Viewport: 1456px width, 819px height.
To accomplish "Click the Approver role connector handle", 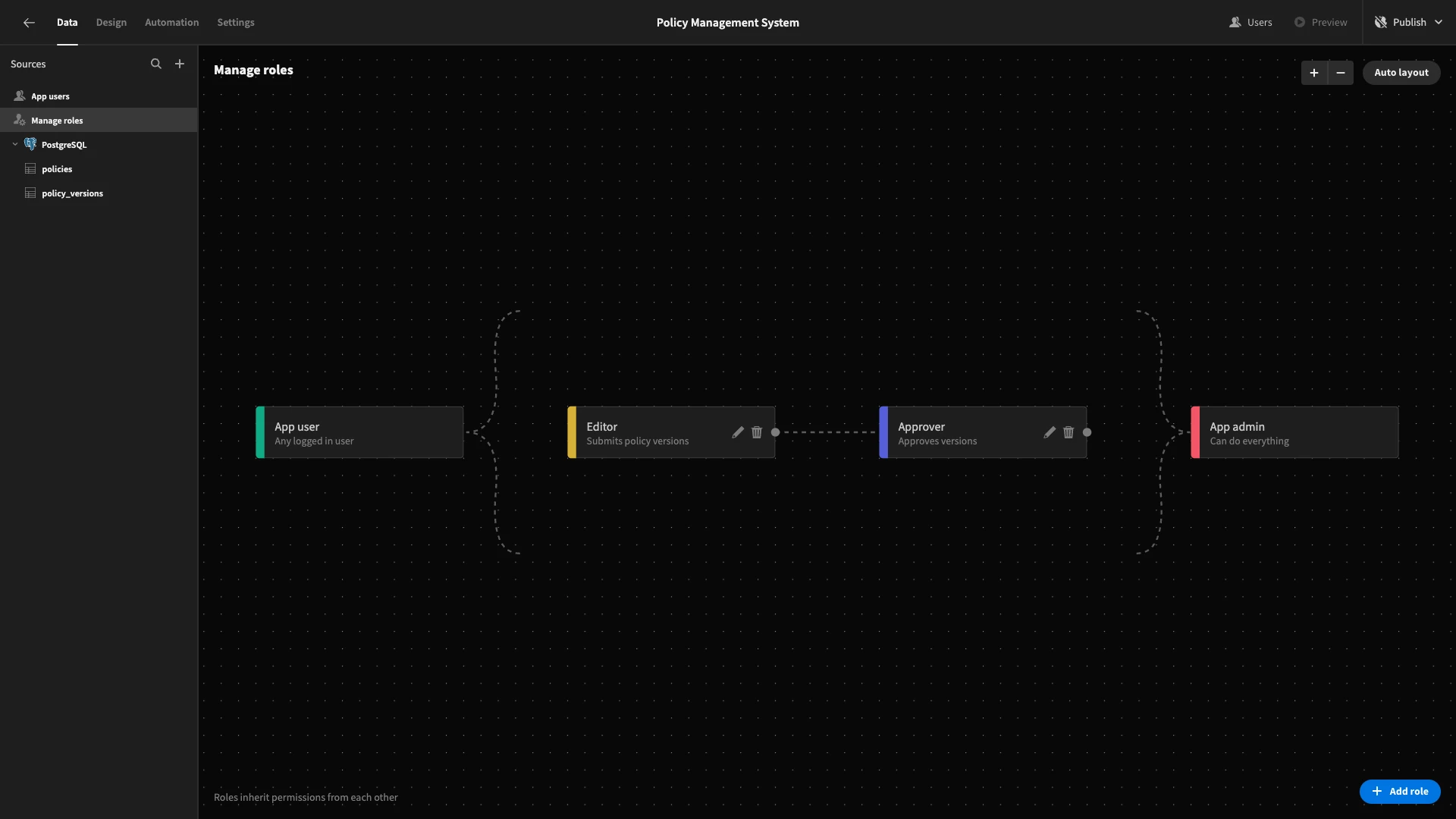I will [1087, 432].
